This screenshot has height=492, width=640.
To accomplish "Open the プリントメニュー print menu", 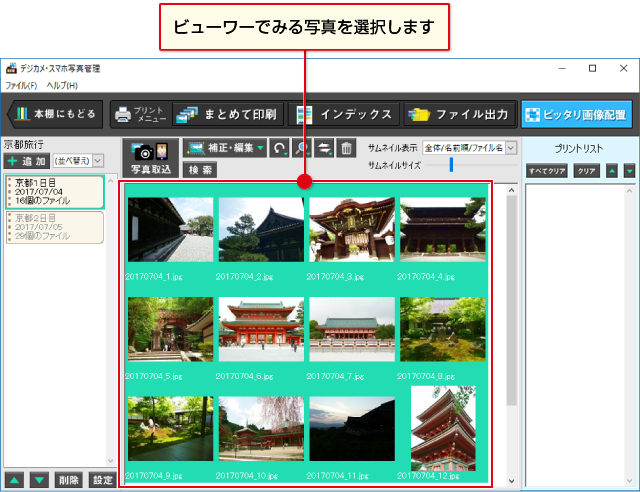I will [141, 114].
